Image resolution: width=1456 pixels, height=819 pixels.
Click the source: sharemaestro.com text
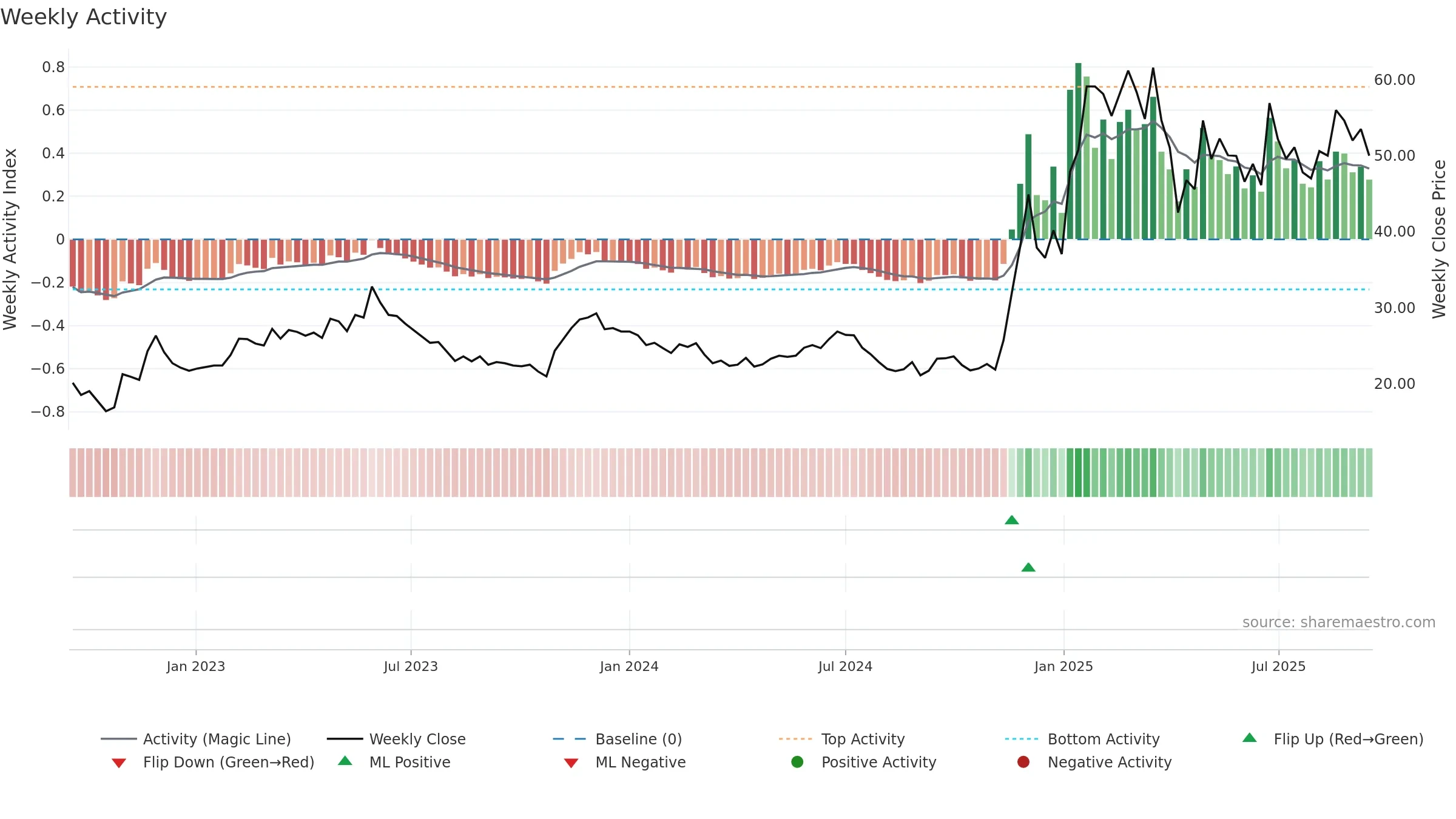click(1339, 622)
